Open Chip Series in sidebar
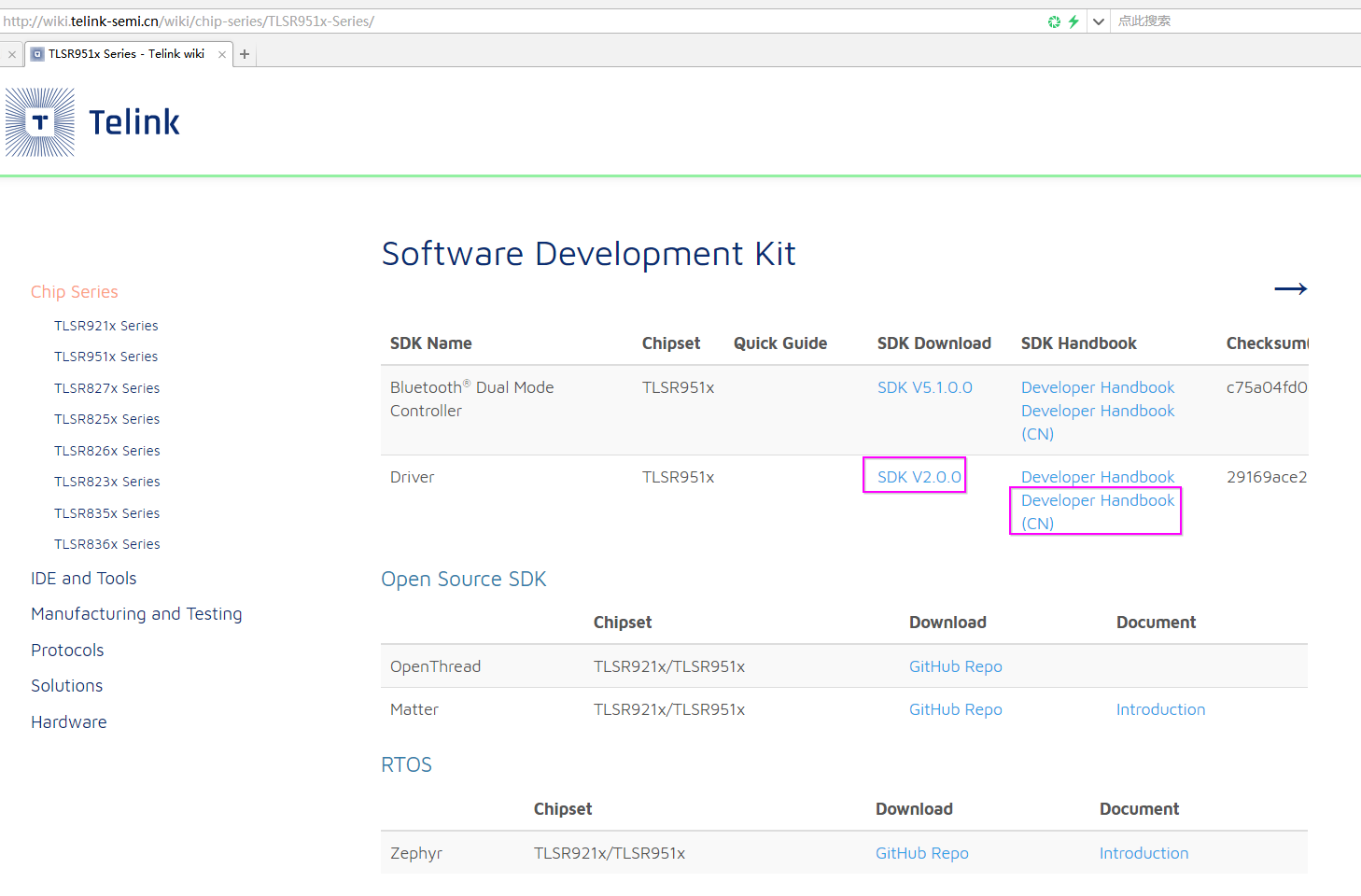 75,292
